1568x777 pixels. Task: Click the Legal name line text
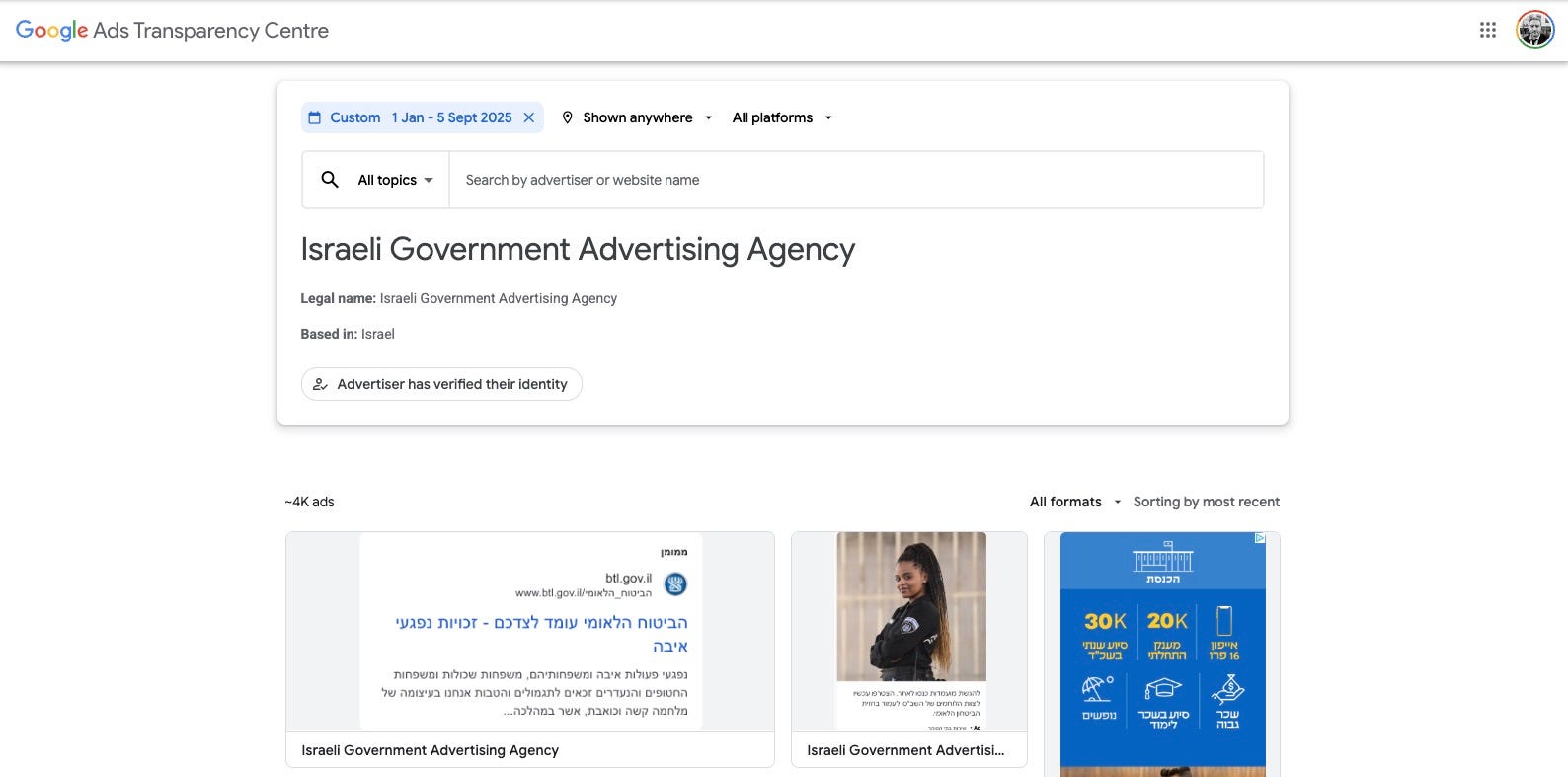(459, 298)
